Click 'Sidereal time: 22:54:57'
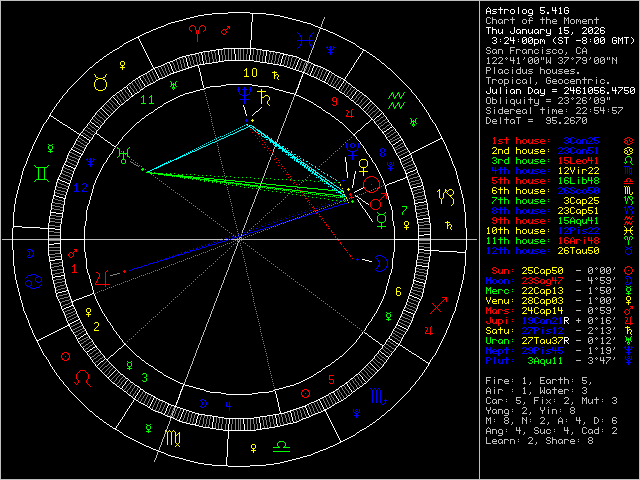 [554, 111]
